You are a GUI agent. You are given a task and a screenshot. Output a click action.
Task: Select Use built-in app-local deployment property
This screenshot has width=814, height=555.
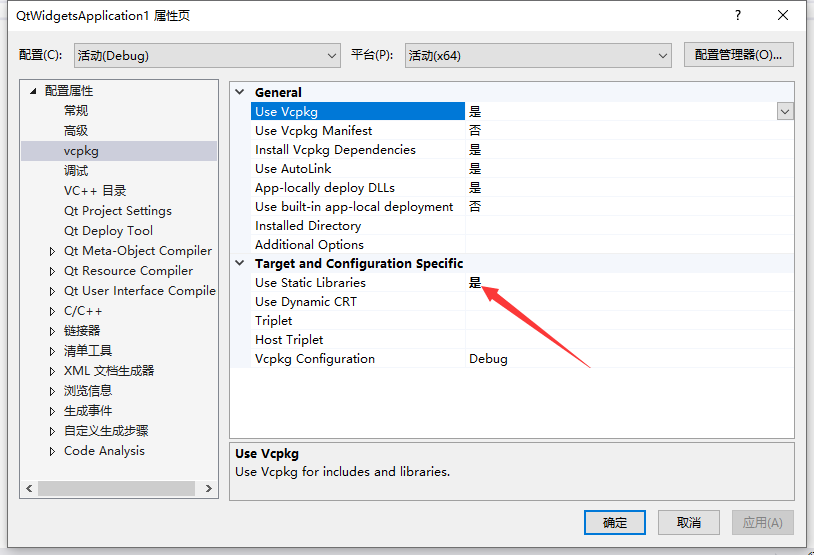[354, 207]
